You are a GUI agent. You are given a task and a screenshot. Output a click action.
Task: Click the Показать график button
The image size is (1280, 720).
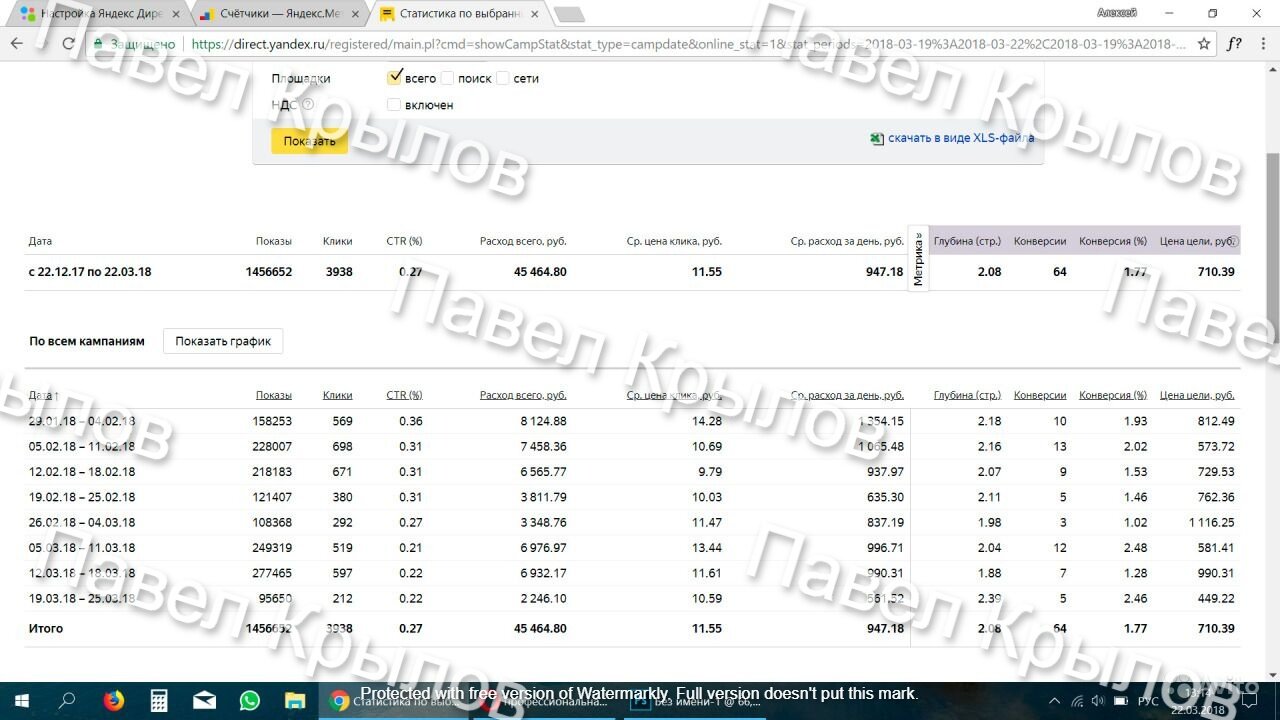[223, 341]
